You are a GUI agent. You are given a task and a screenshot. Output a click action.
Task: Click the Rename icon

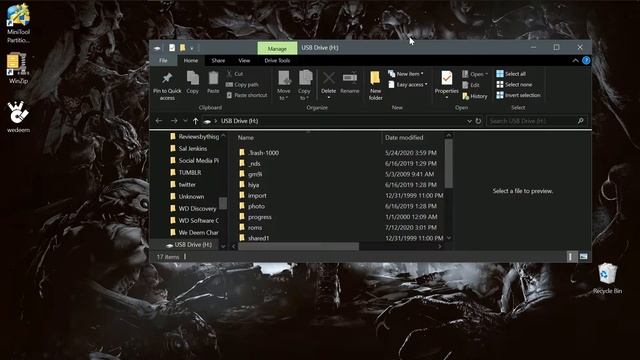[x=350, y=78]
